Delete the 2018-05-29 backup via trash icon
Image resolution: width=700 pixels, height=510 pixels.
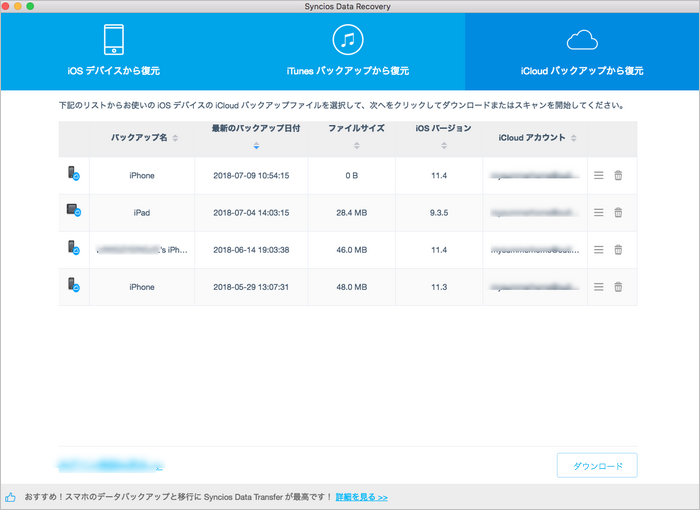click(618, 287)
